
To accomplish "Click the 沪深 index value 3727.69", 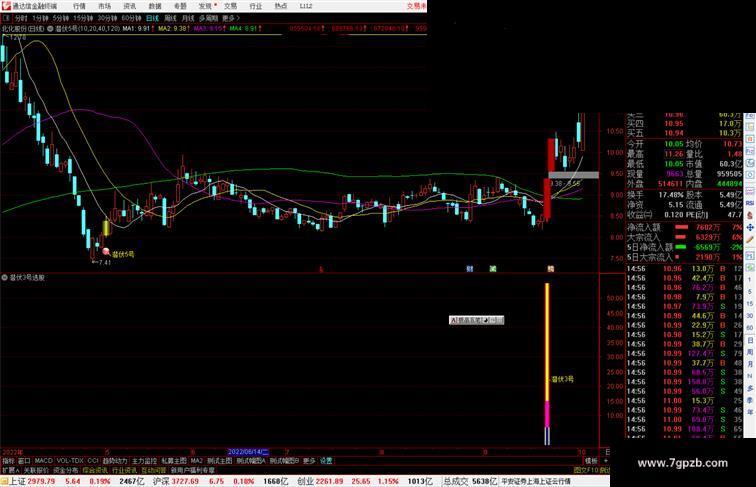I will click(186, 481).
